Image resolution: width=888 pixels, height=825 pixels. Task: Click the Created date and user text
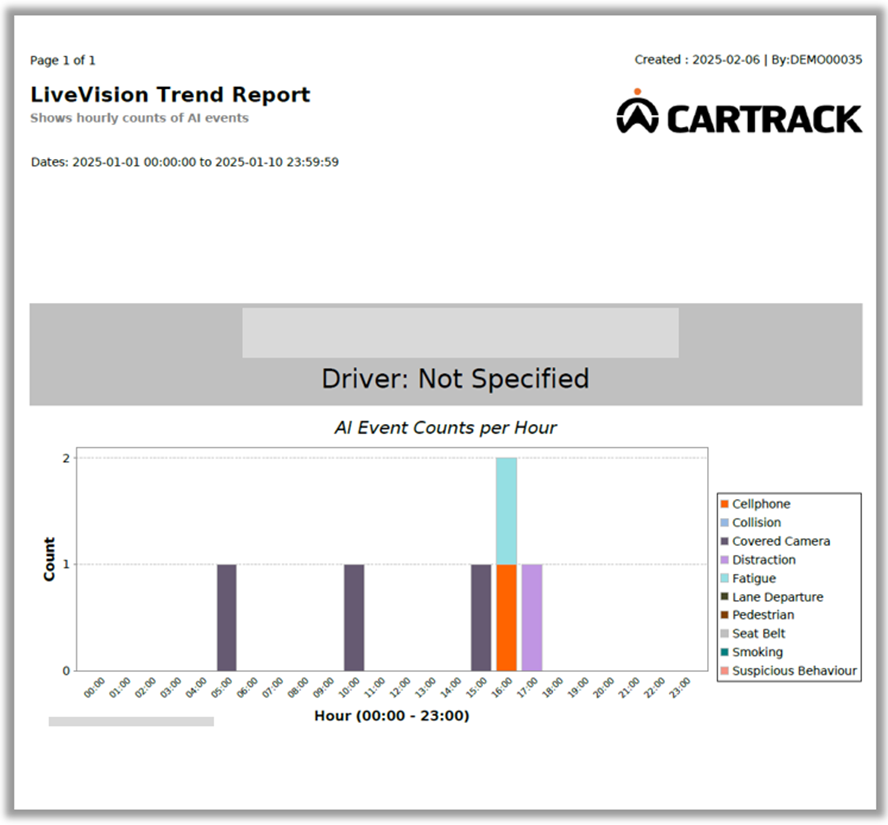[748, 59]
